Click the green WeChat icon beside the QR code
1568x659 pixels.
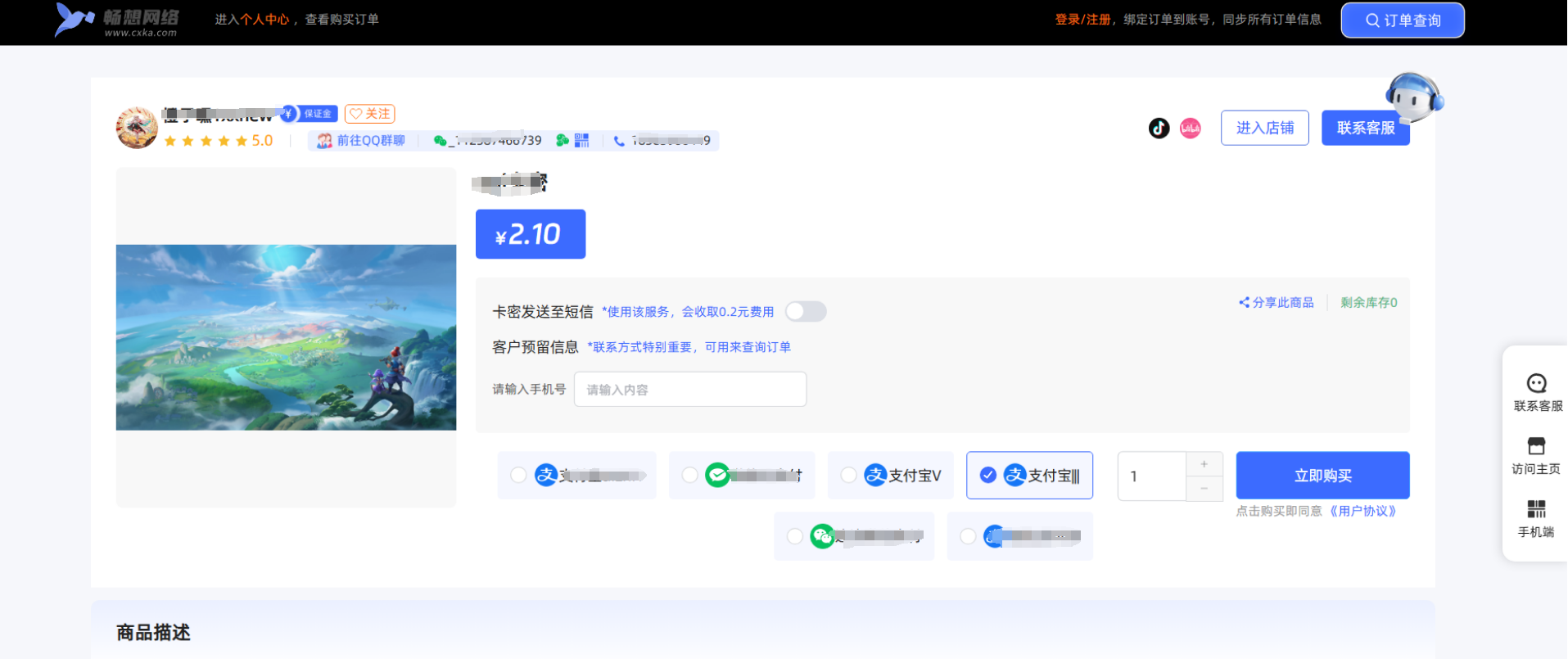(x=563, y=141)
